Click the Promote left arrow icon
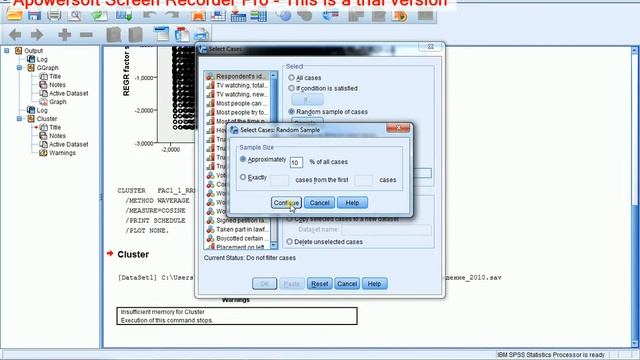Viewport: 640px width, 360px height. [15, 35]
